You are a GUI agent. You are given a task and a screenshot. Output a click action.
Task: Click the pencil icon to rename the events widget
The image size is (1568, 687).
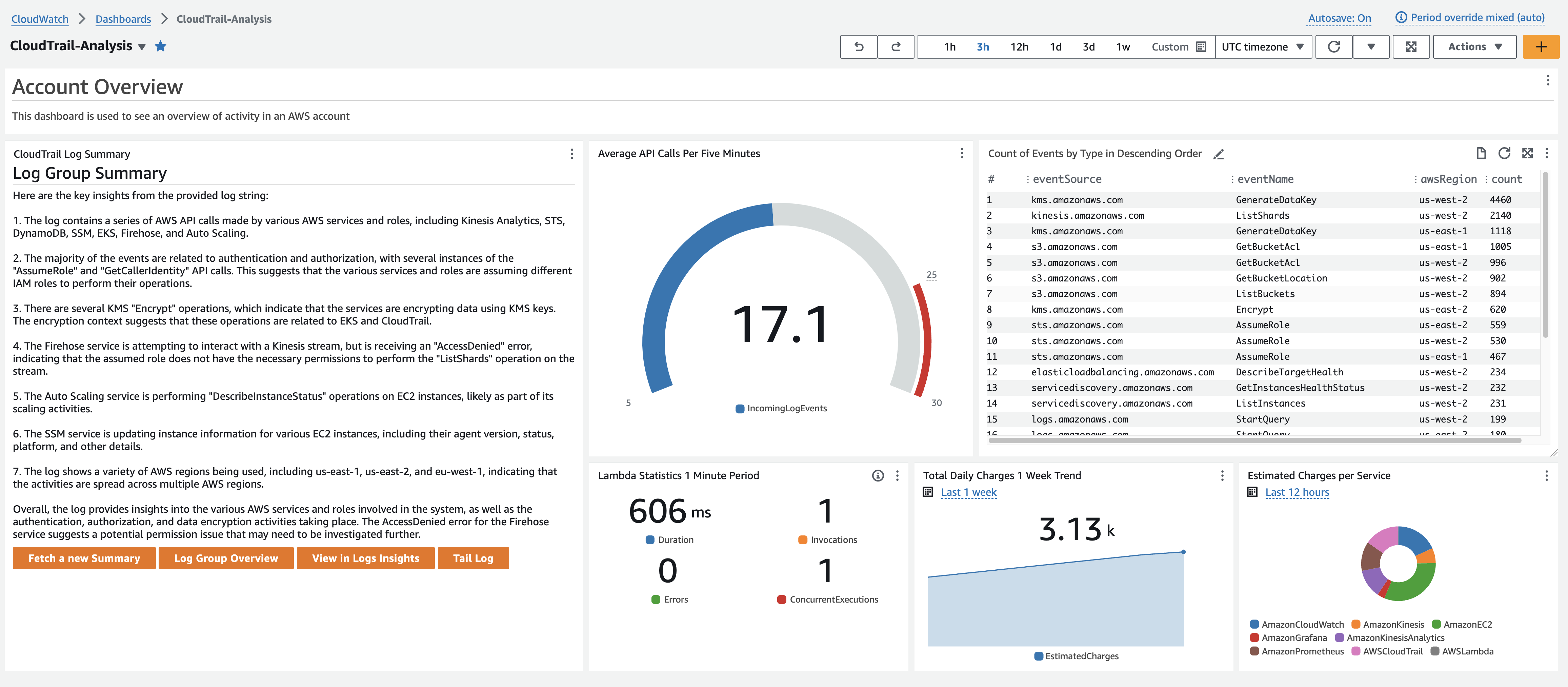pos(1219,154)
